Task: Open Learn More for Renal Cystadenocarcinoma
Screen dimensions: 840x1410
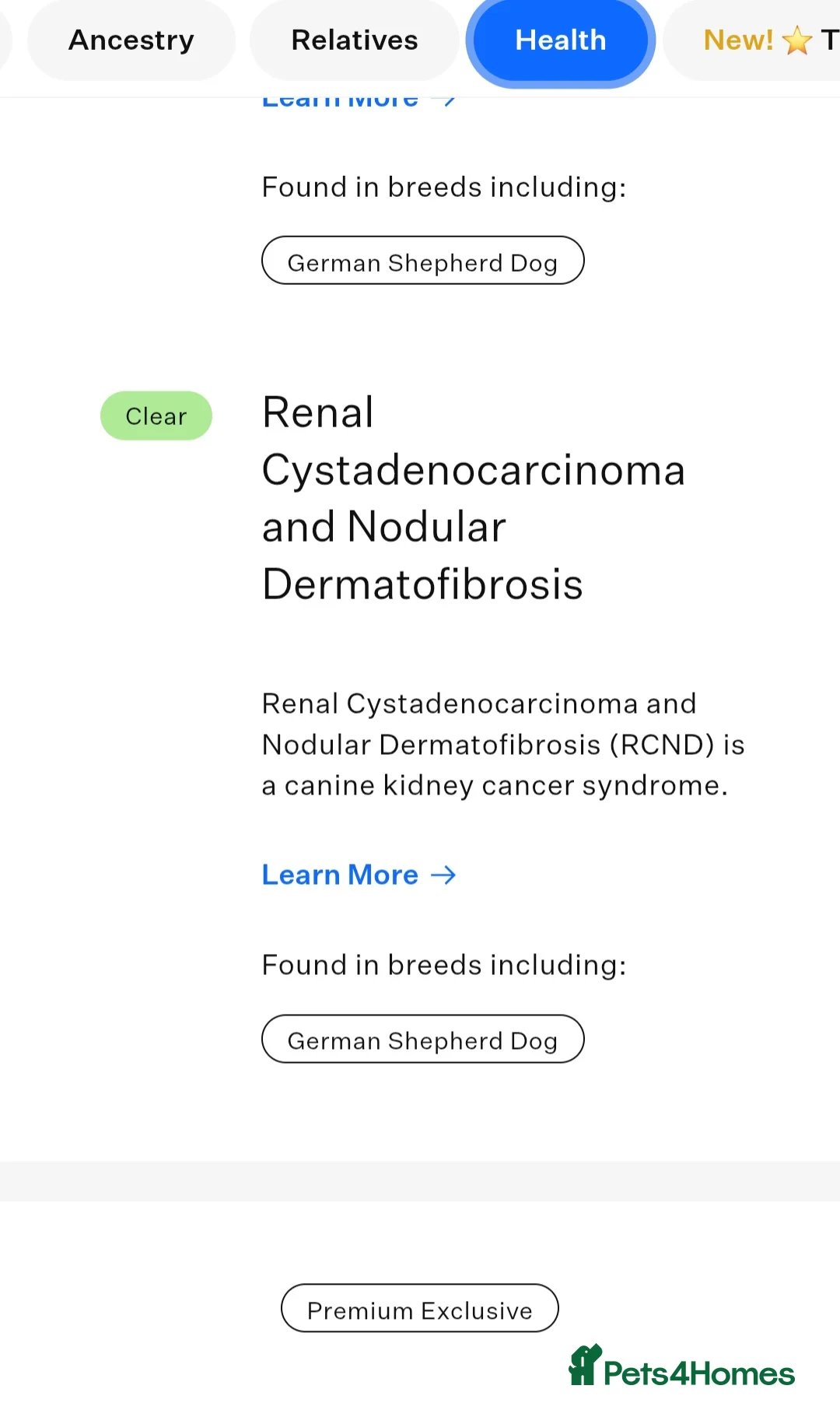Action: tap(340, 875)
